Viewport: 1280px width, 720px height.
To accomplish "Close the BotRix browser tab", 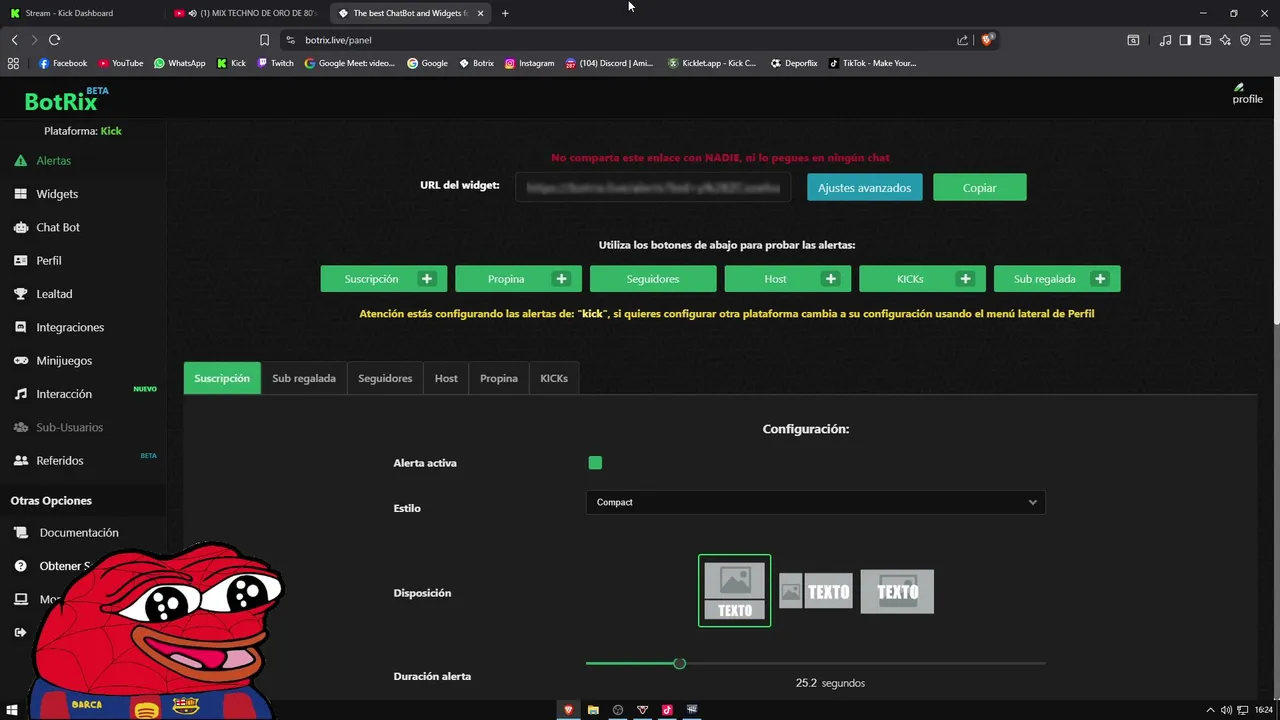I will 481,13.
